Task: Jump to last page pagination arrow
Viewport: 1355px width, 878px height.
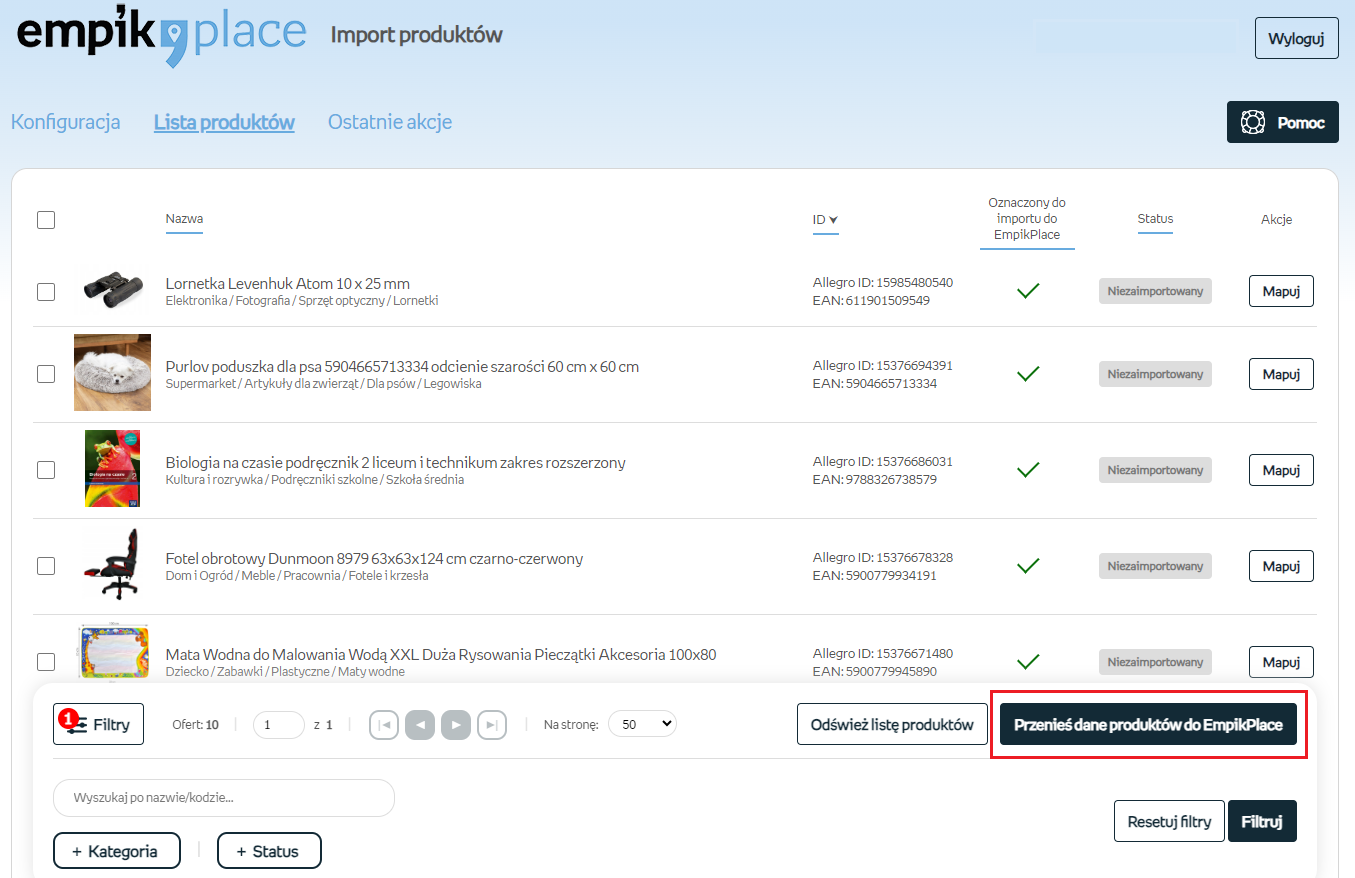Action: [492, 725]
